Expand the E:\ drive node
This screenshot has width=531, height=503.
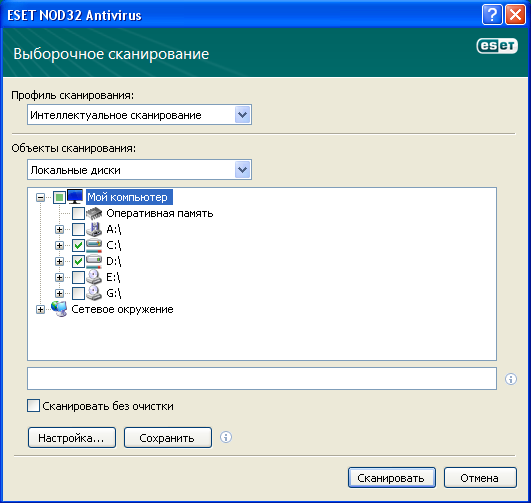(x=59, y=277)
